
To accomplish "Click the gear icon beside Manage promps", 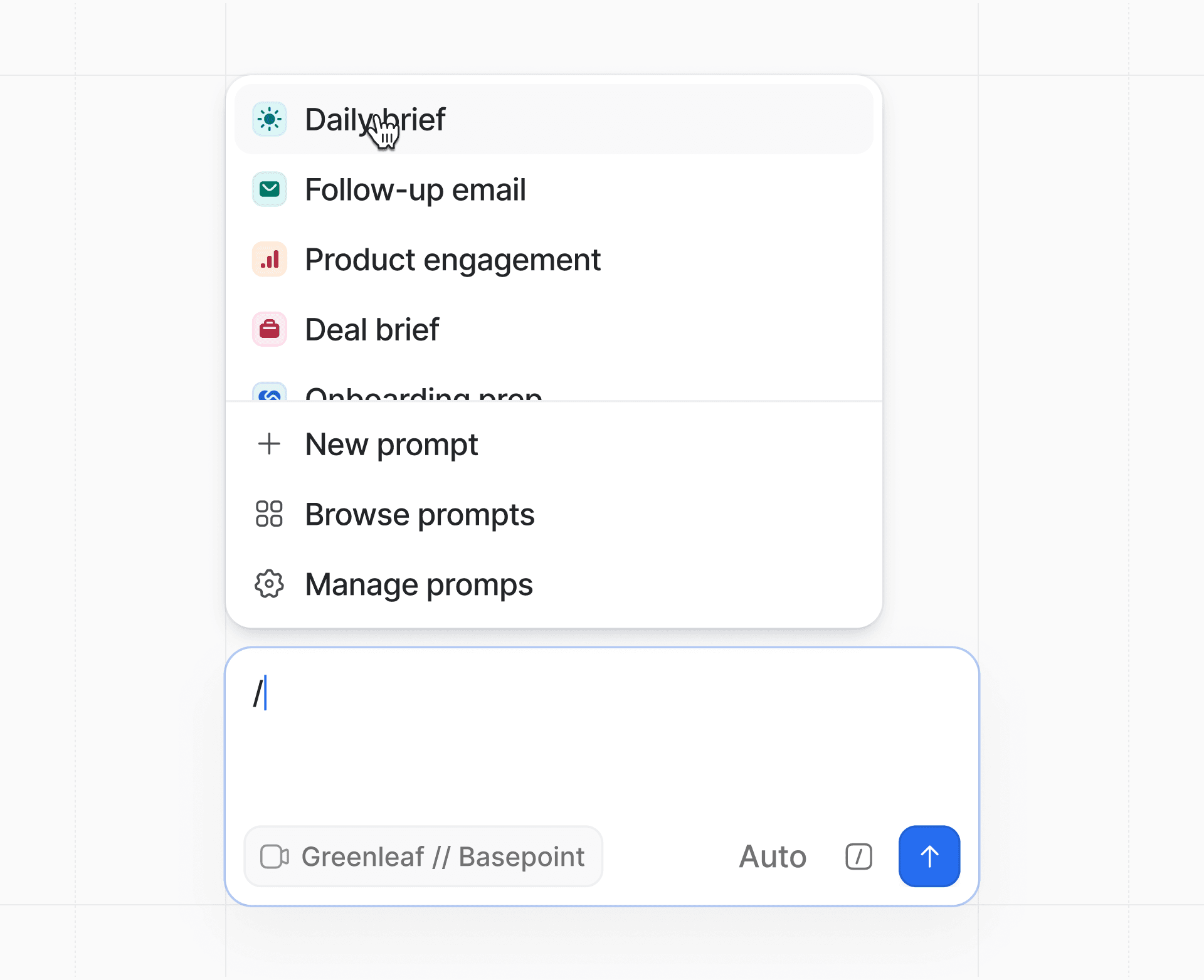I will 269,584.
